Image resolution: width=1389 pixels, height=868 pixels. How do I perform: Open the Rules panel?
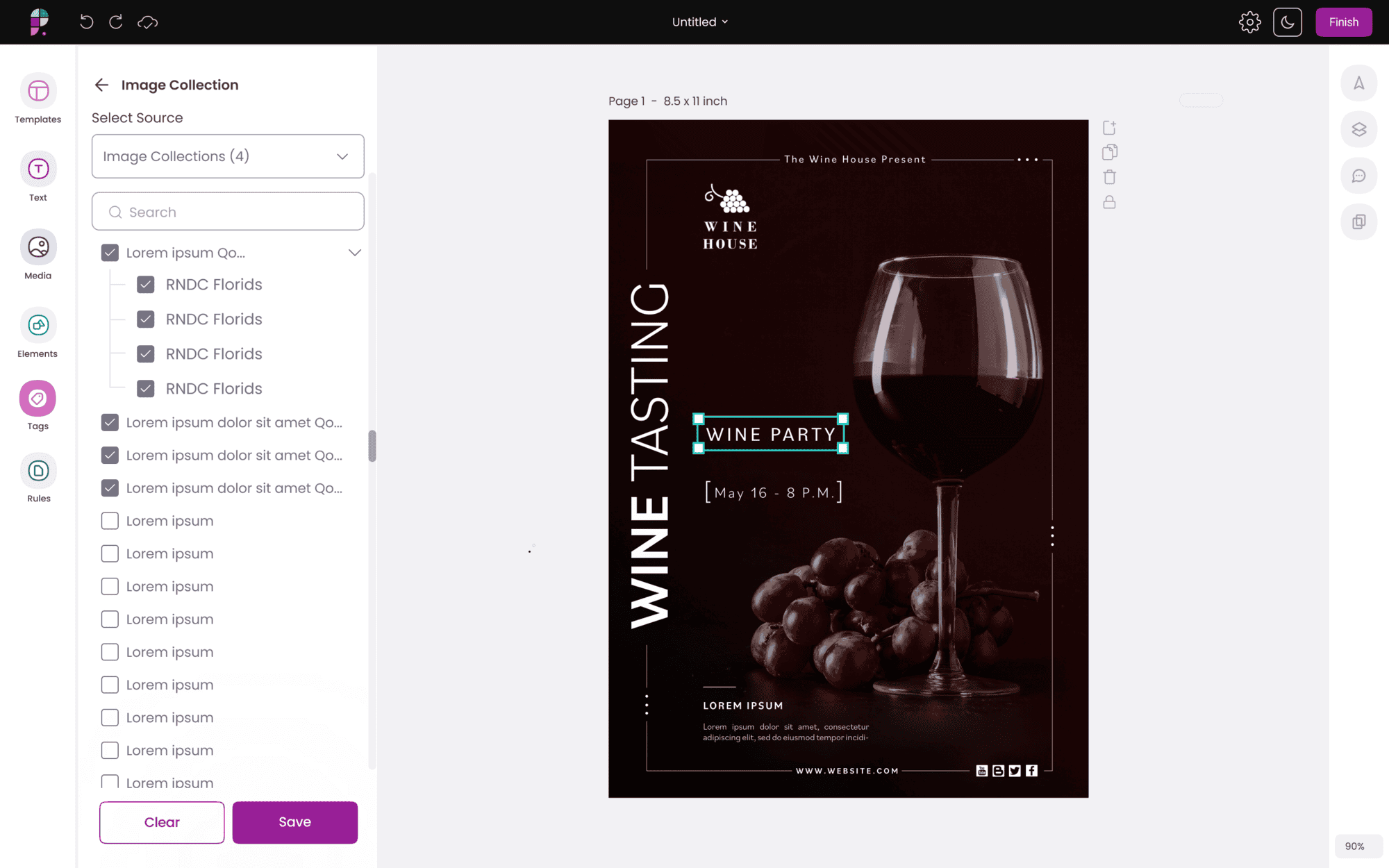pos(38,478)
